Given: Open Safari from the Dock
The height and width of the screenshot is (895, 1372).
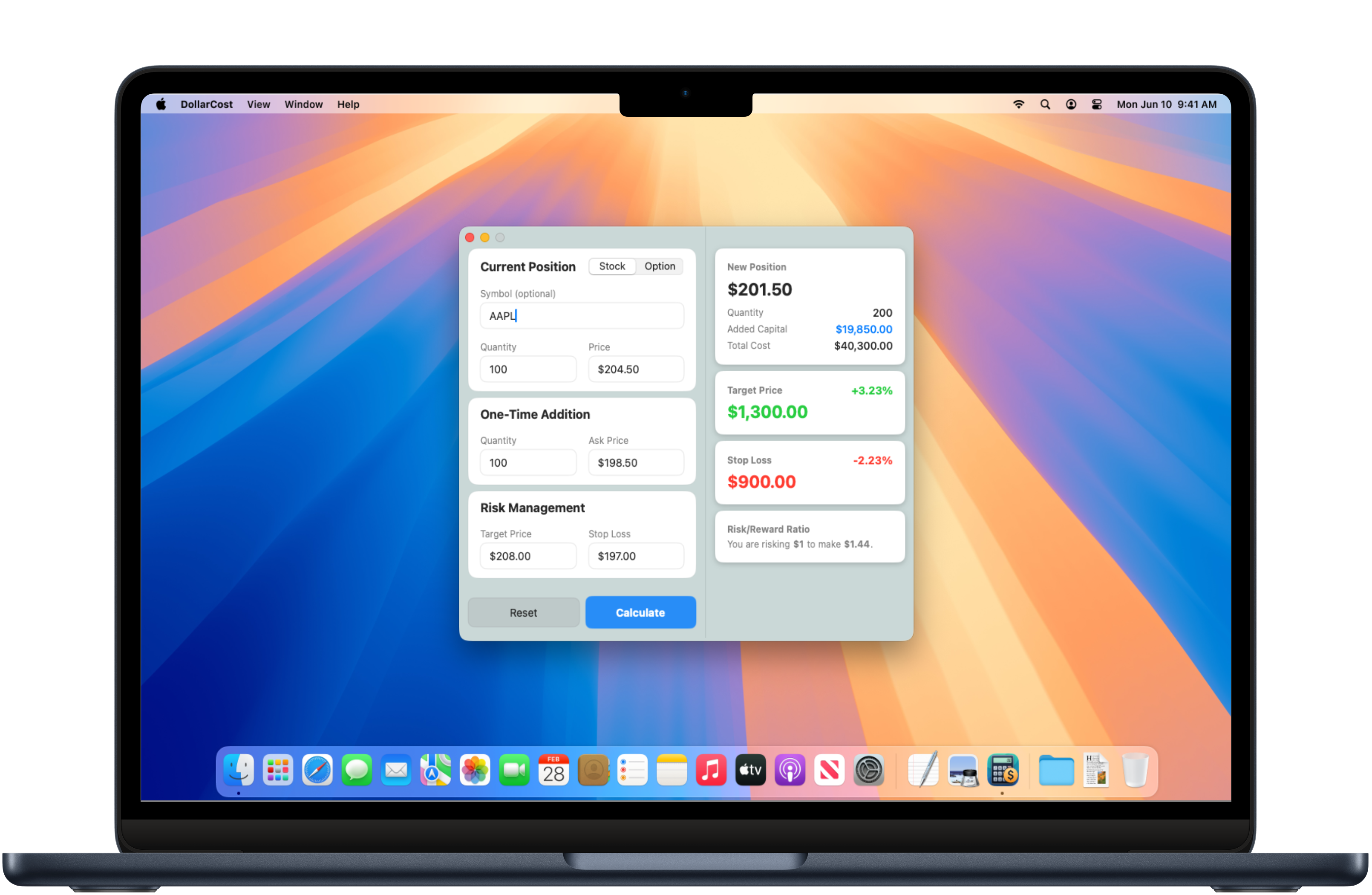Looking at the screenshot, I should 317,770.
